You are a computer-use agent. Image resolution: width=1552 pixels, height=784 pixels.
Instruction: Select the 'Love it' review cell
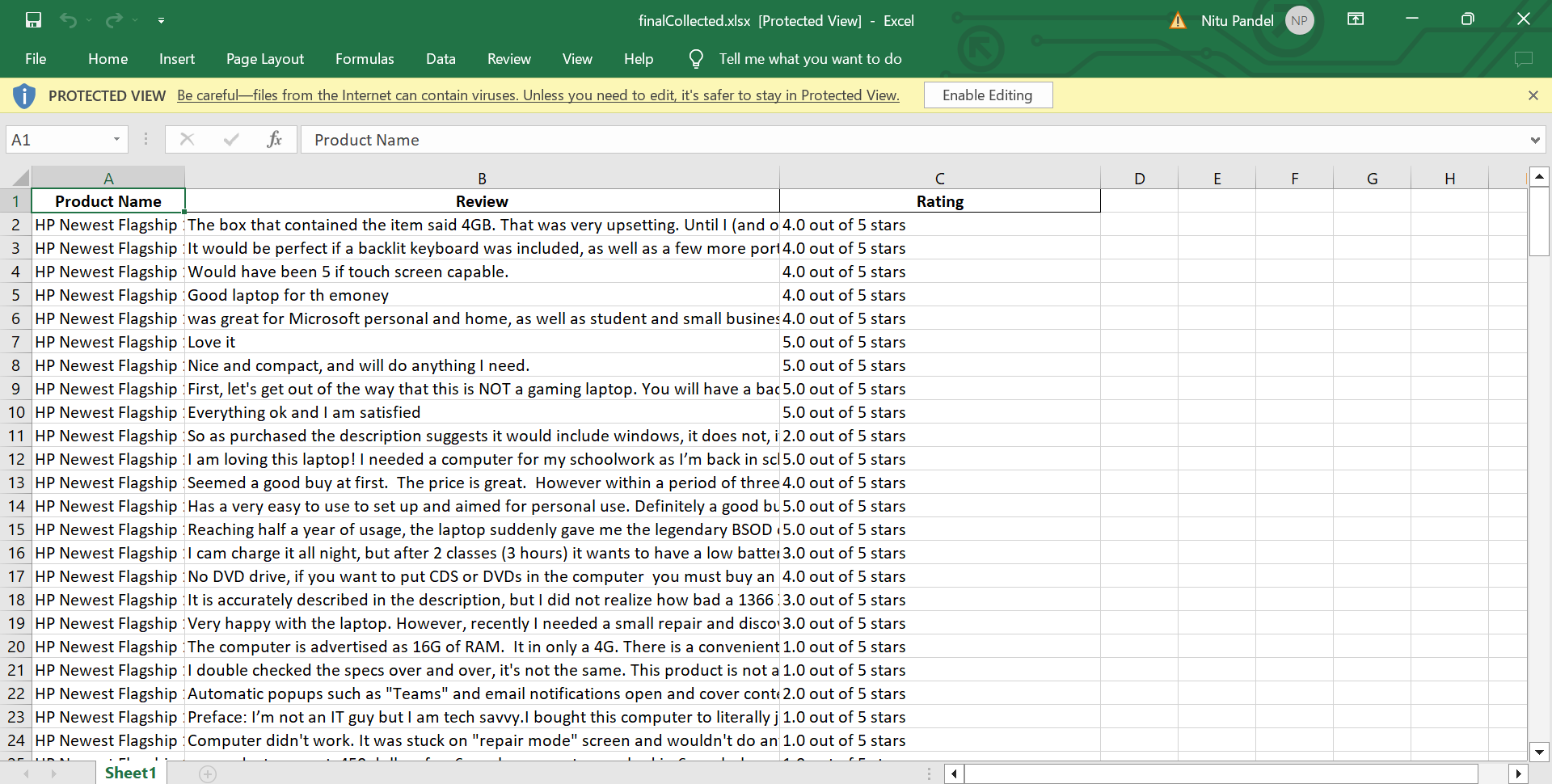point(482,342)
